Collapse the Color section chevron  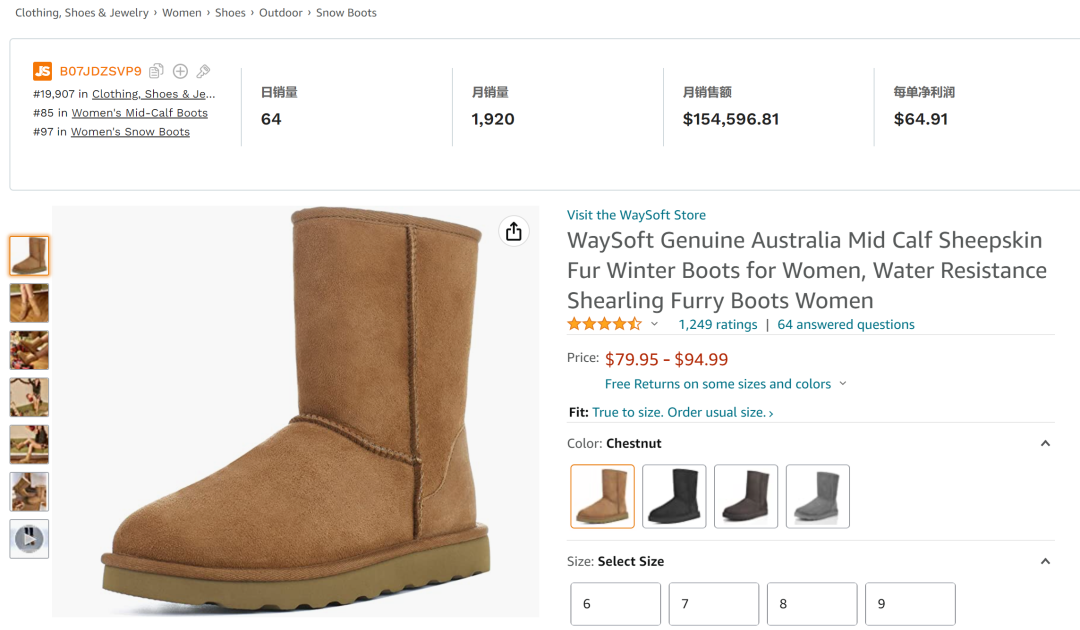[x=1045, y=444]
